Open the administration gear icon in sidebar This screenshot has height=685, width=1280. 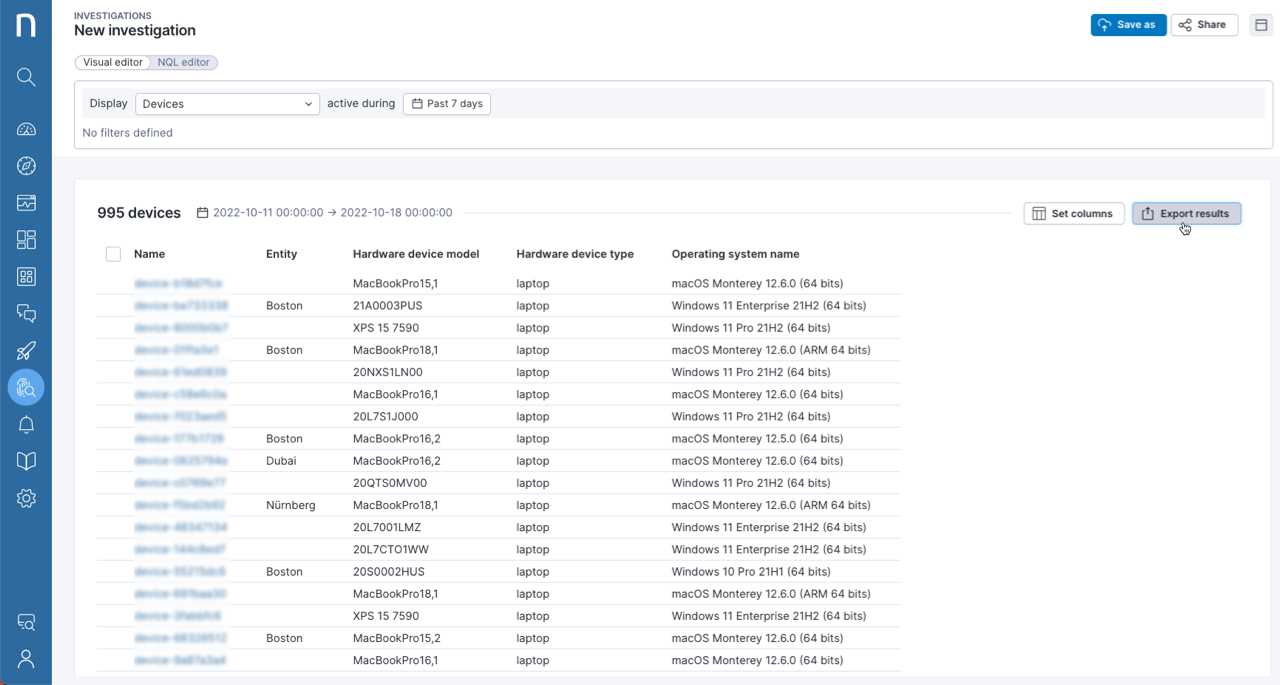pos(26,498)
